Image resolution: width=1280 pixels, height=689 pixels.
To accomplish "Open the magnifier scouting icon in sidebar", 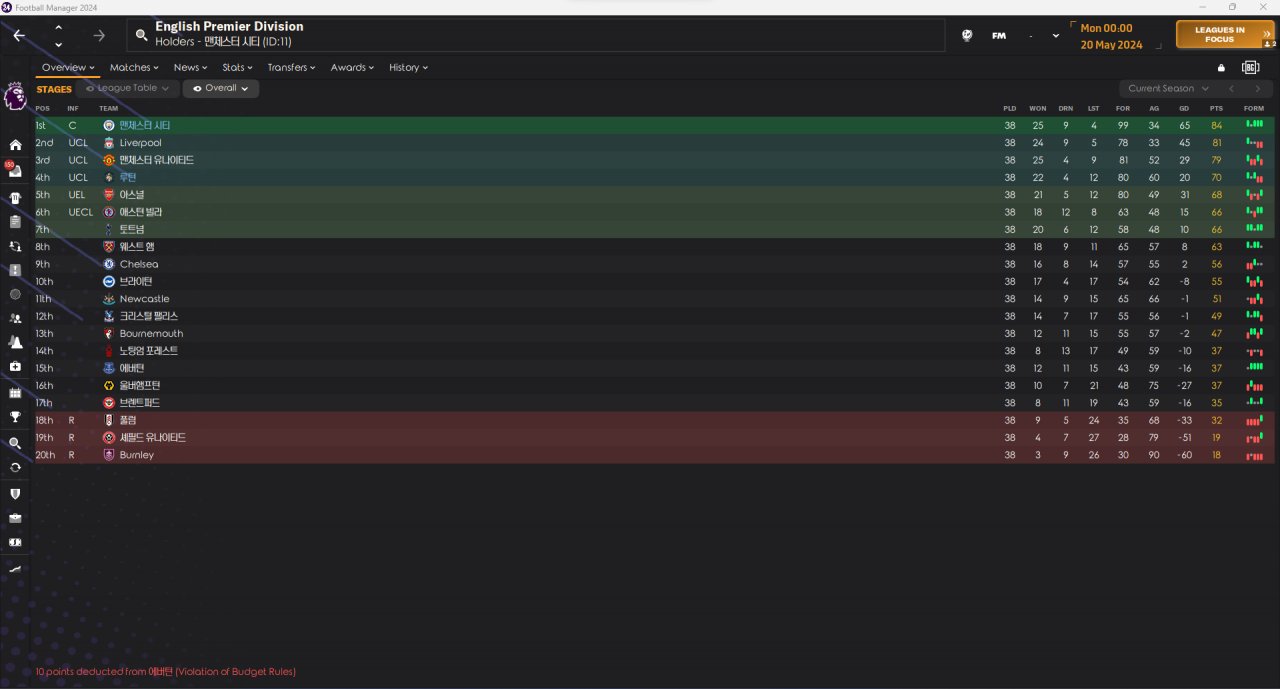I will pyautogui.click(x=15, y=443).
